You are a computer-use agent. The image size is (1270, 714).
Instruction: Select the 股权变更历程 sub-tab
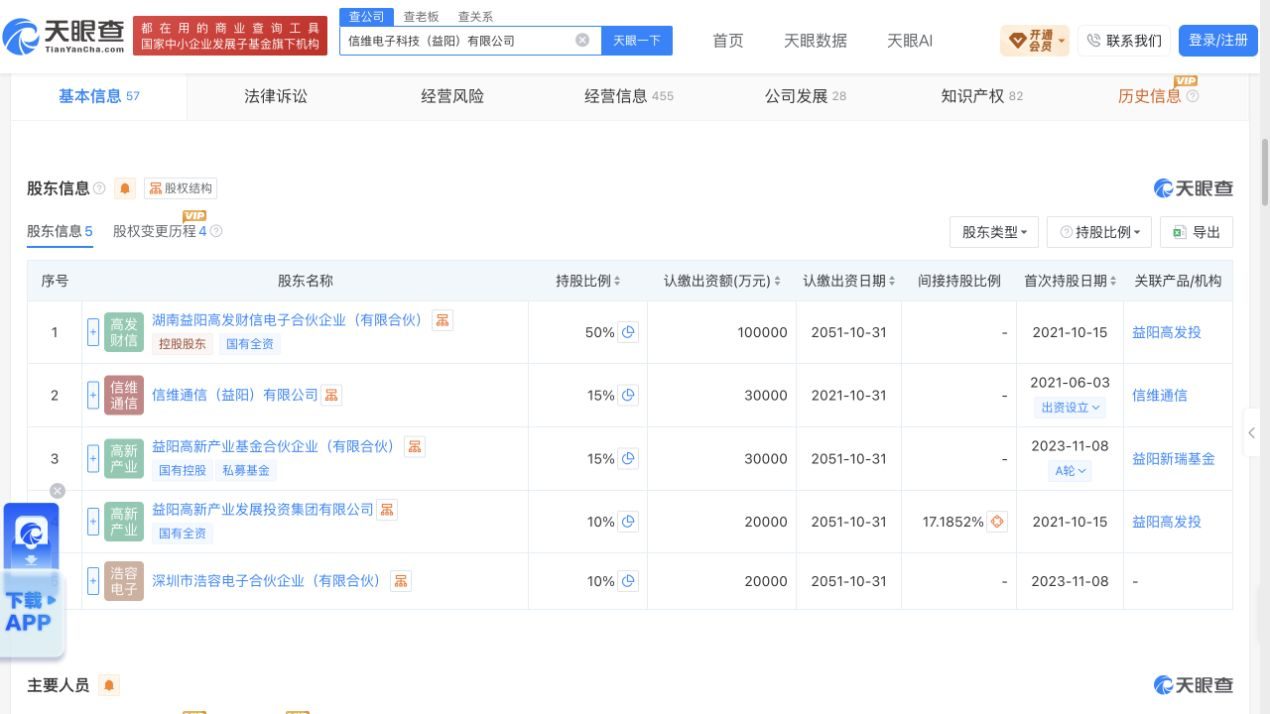click(x=160, y=231)
